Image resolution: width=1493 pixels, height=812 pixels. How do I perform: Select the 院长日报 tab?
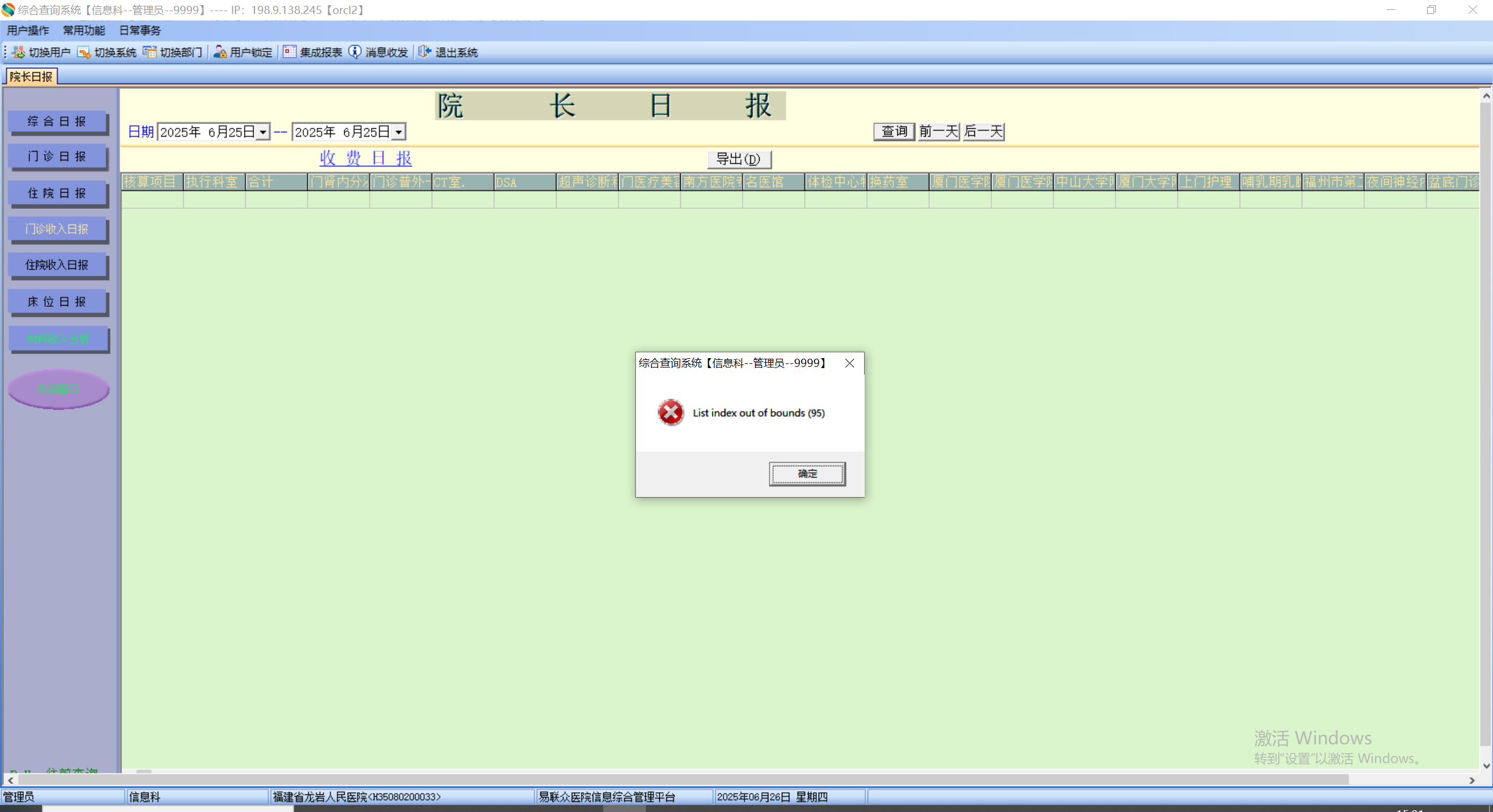[x=31, y=76]
